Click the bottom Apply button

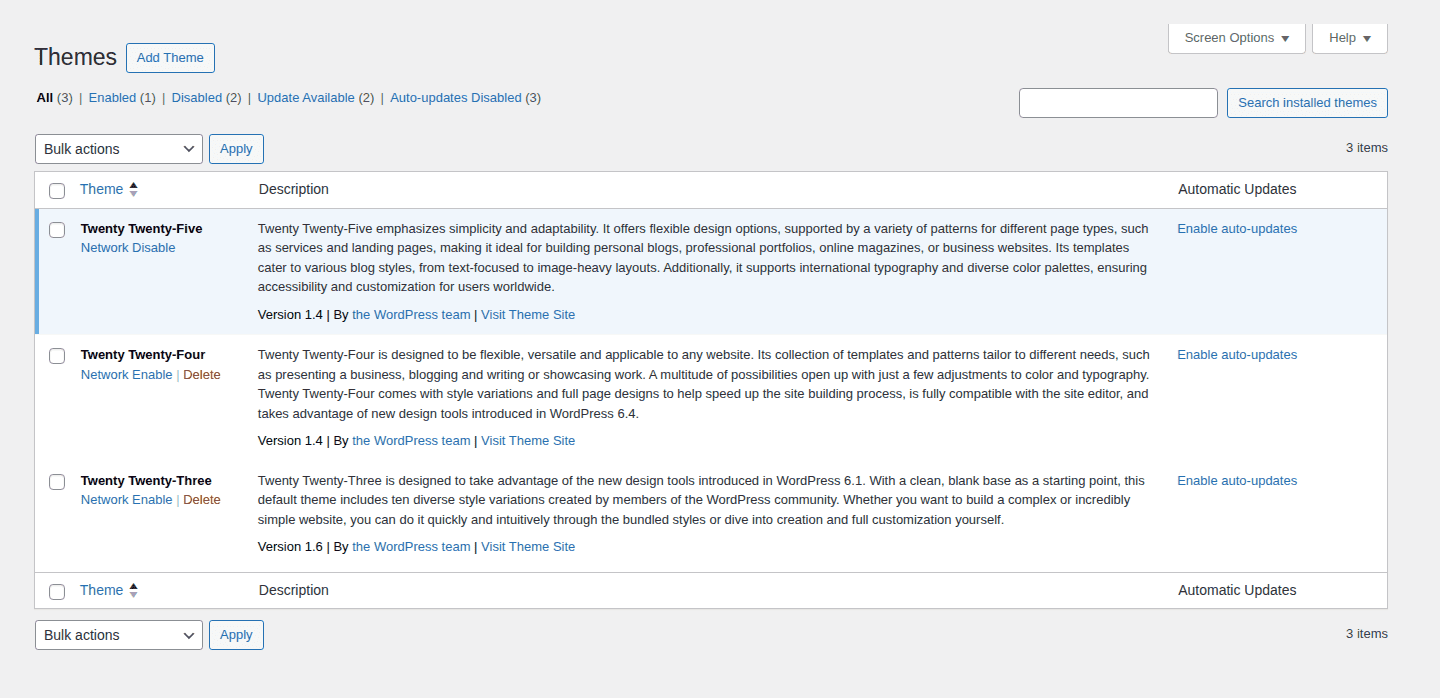click(x=236, y=635)
